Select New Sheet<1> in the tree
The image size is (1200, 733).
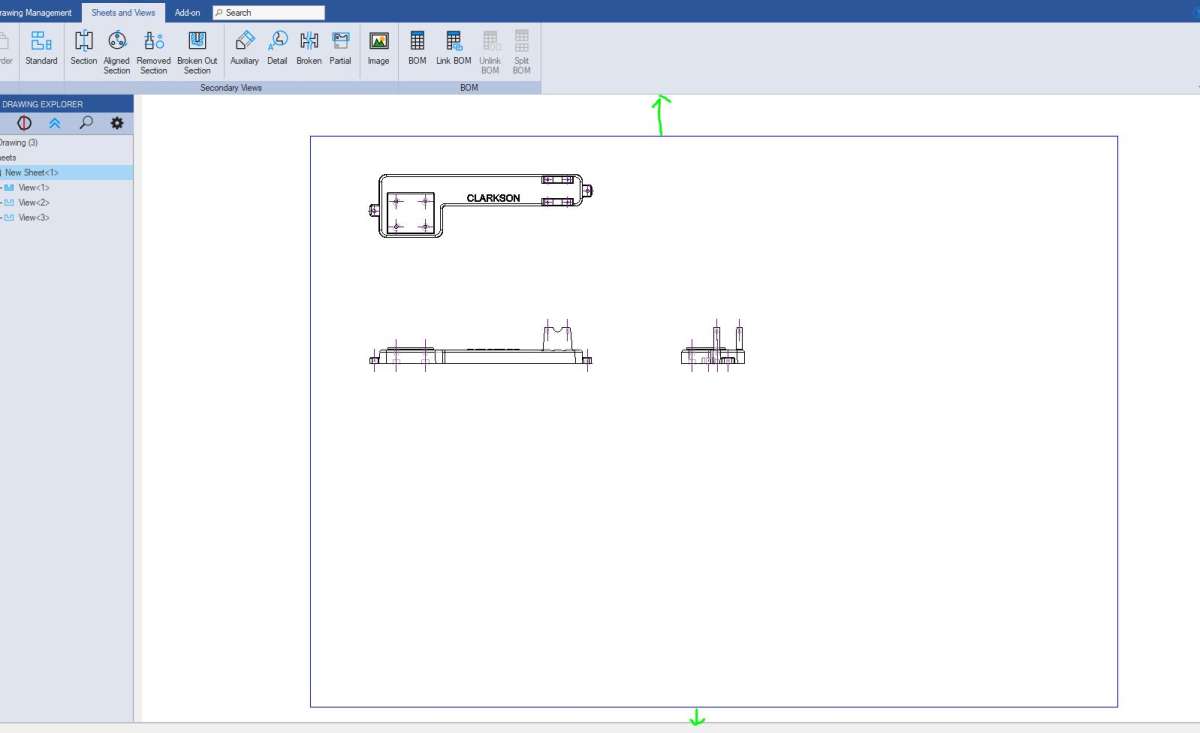pyautogui.click(x=66, y=173)
